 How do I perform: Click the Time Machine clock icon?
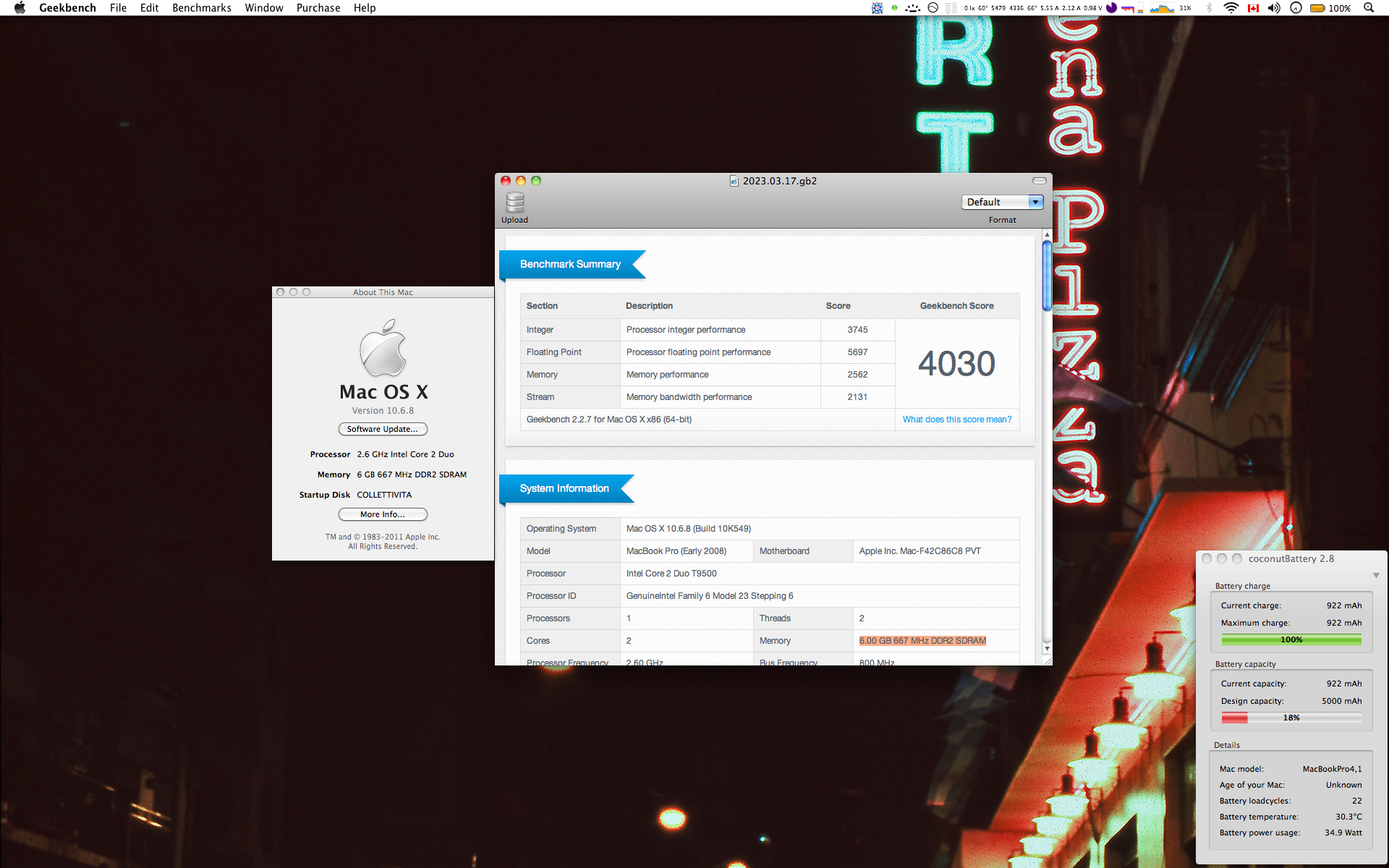[x=1296, y=8]
